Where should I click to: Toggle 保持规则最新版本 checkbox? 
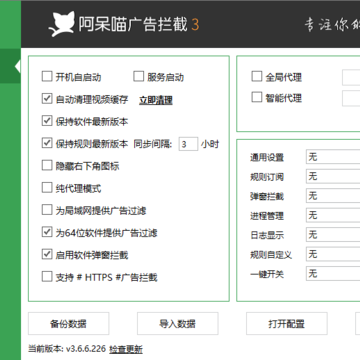point(47,143)
